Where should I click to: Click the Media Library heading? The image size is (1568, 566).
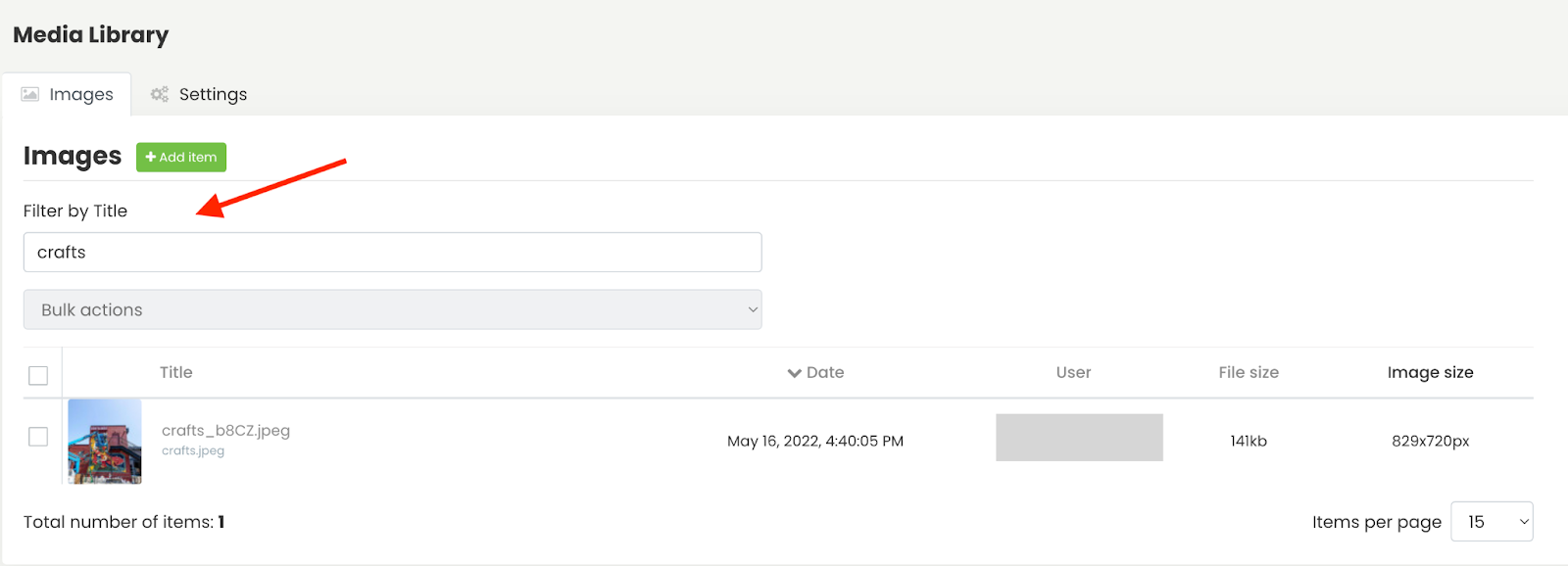tap(90, 35)
